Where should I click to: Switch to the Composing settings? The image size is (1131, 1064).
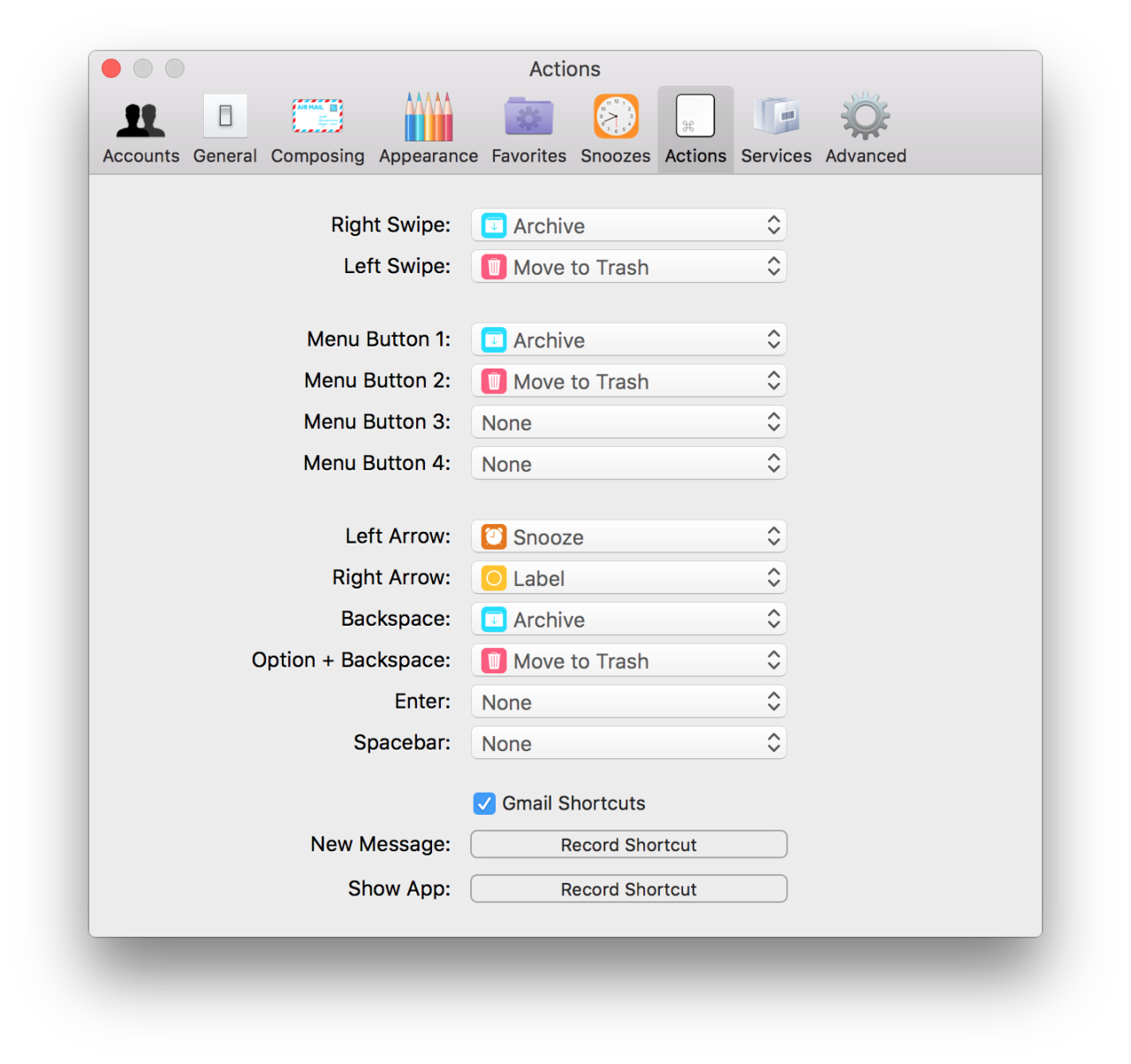point(317,128)
